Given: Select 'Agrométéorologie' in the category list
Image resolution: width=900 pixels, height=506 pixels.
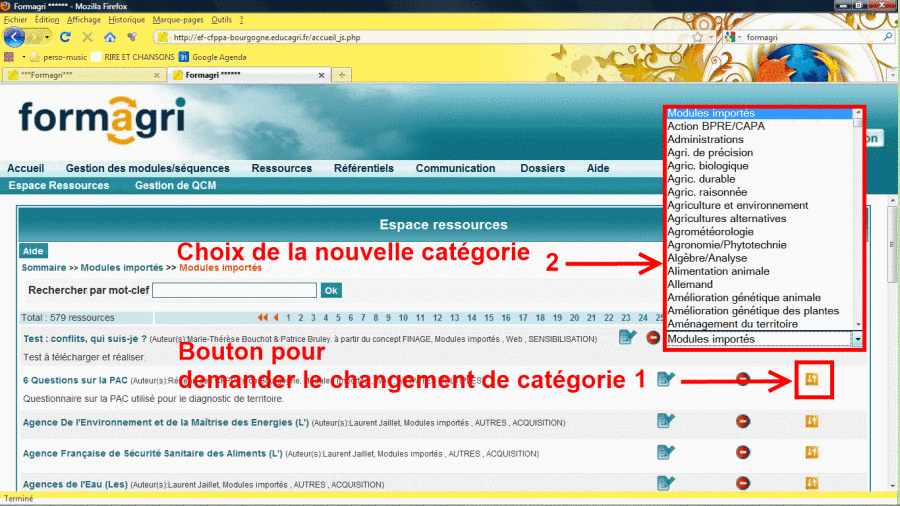Looking at the screenshot, I should [x=710, y=232].
